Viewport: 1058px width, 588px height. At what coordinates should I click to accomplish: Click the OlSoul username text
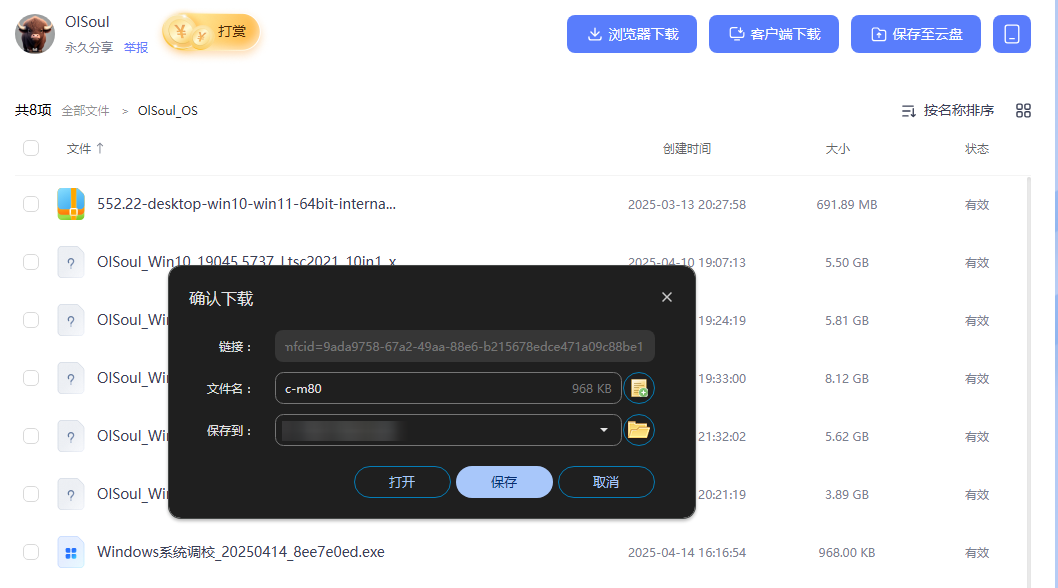click(87, 22)
